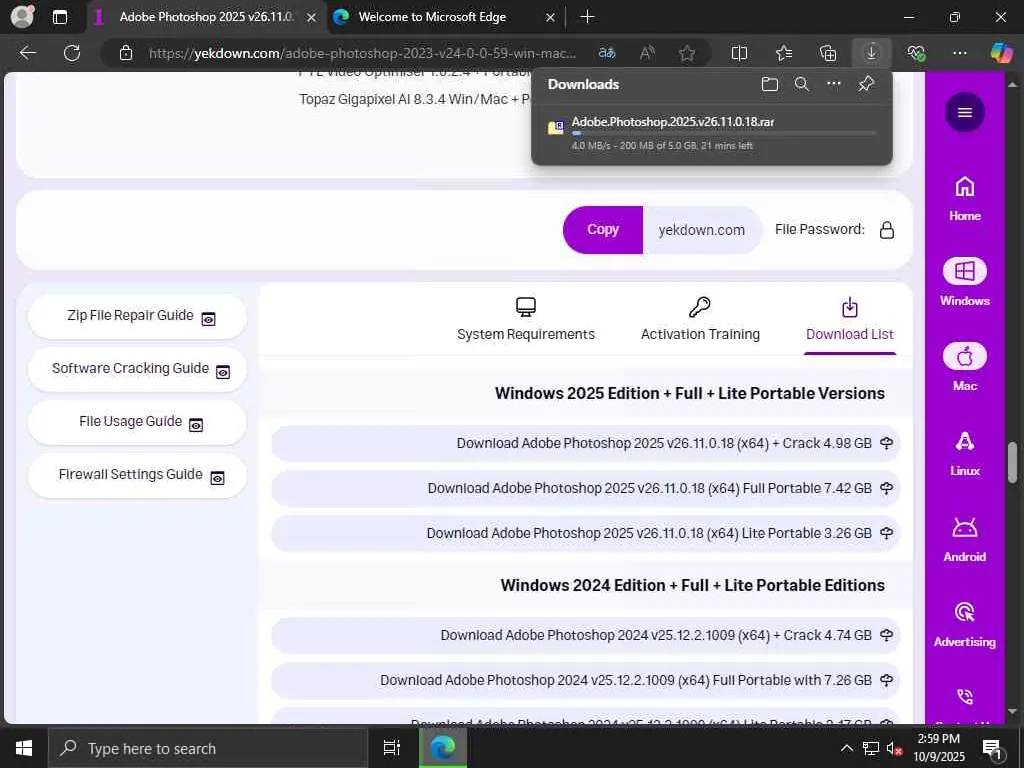Open Zip File Repair Guide
The height and width of the screenshot is (768, 1024).
pos(137,316)
